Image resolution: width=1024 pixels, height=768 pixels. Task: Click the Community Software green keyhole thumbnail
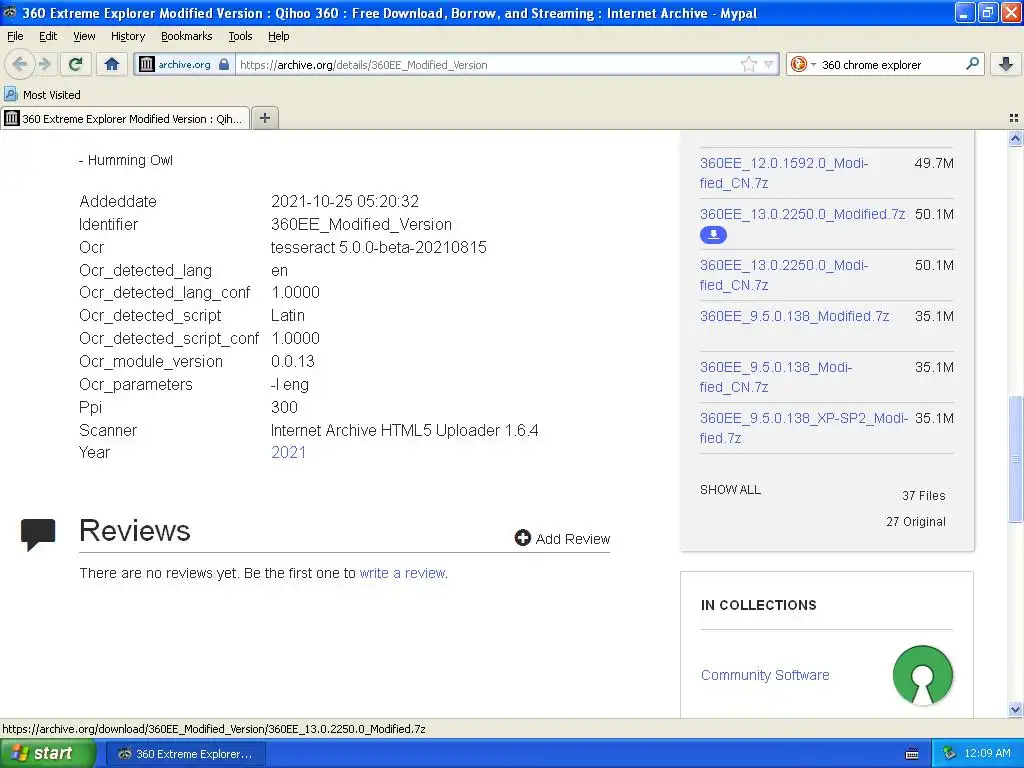tap(922, 675)
